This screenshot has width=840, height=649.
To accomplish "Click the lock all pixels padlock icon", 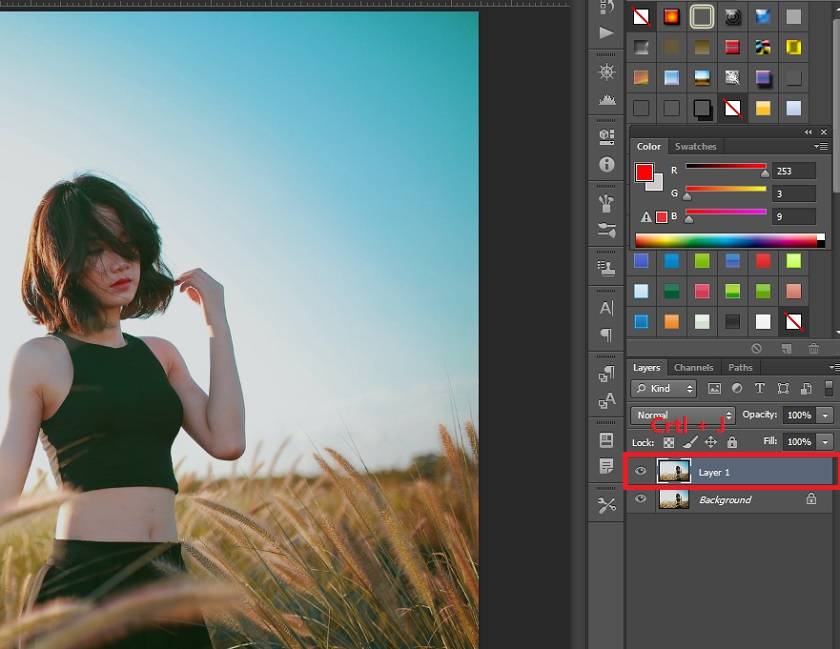I will click(x=732, y=442).
